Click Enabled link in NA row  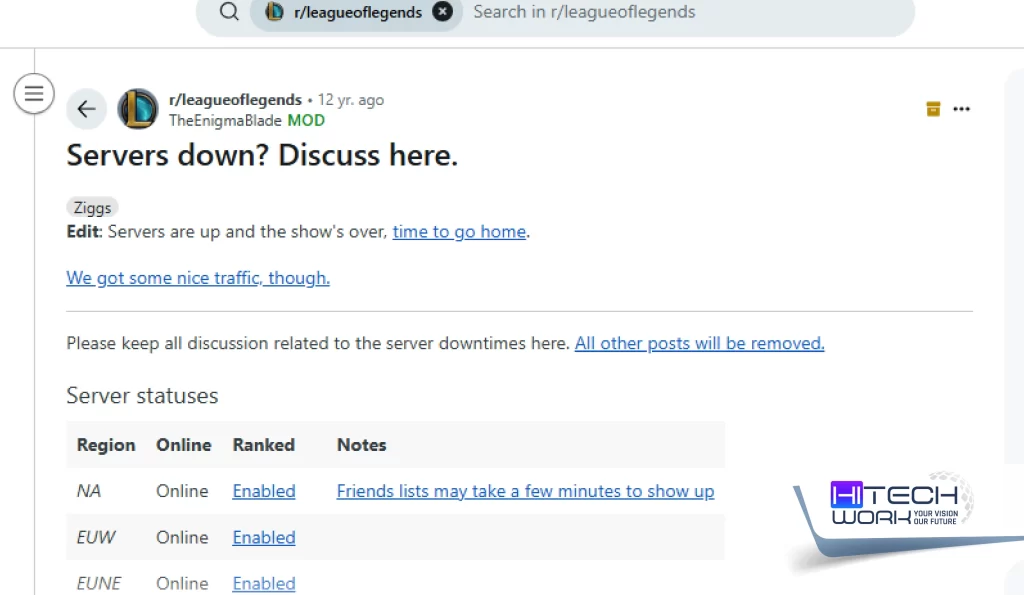[x=264, y=491]
